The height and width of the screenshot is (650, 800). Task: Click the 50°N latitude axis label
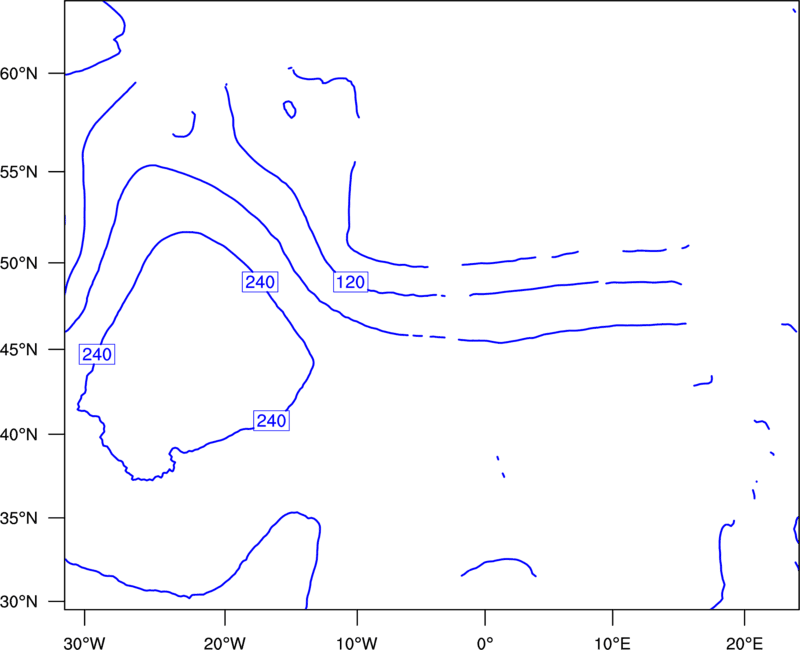click(x=19, y=263)
